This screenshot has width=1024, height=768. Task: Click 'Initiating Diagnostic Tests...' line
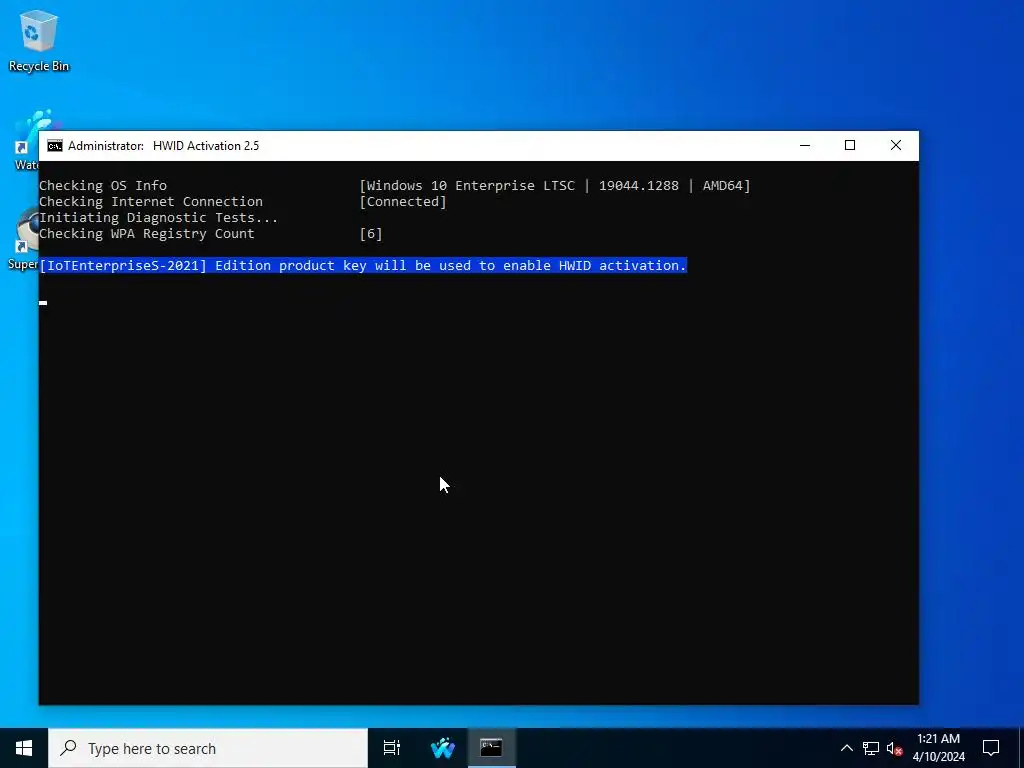point(159,217)
